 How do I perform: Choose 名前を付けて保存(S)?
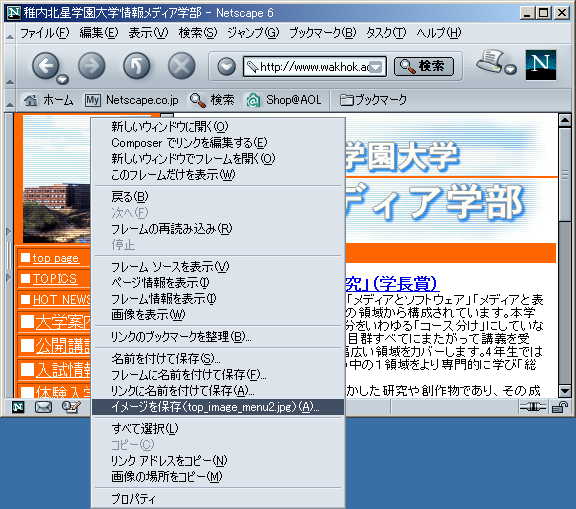pyautogui.click(x=218, y=359)
